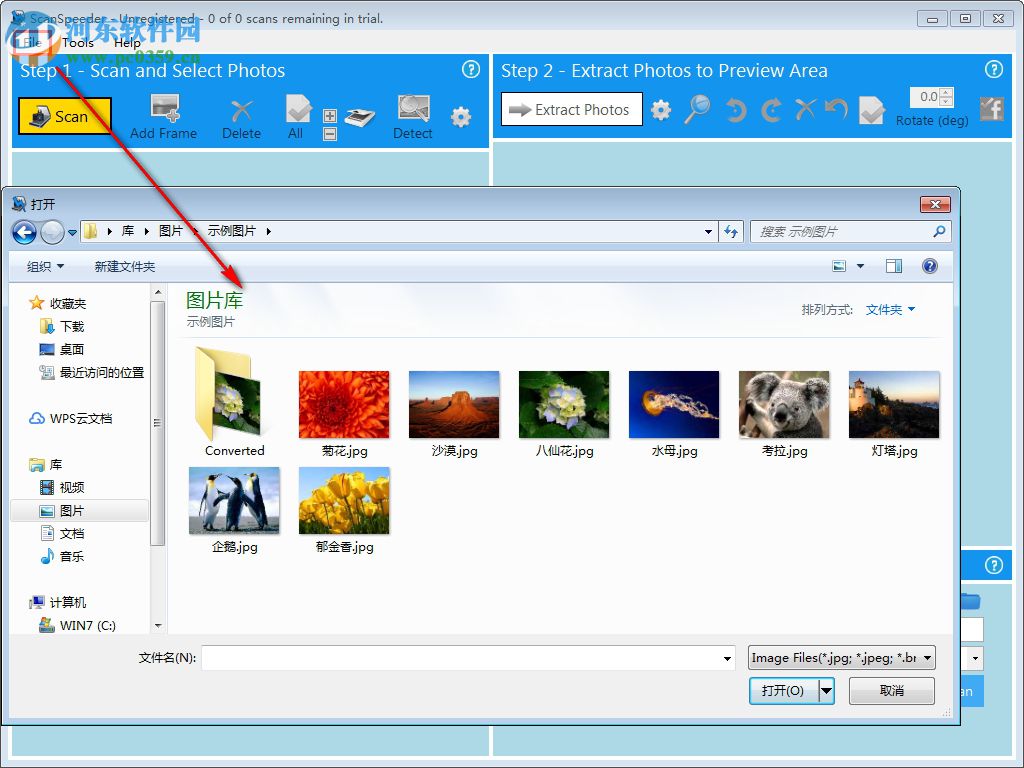The width and height of the screenshot is (1024, 768).
Task: Toggle the preview pane icon
Action: click(x=893, y=266)
